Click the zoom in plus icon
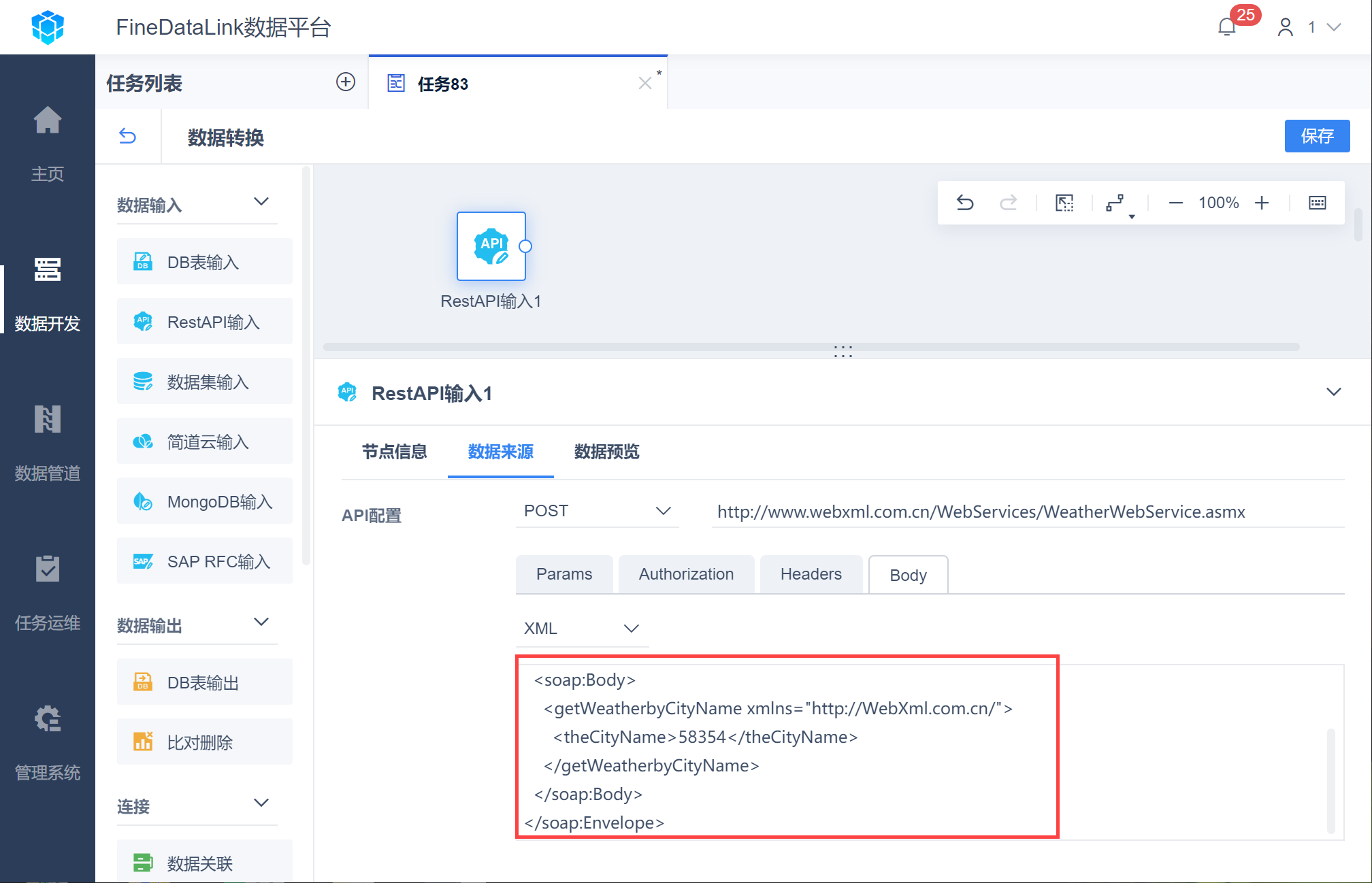Screen dimensions: 1372x883 [x=1262, y=203]
